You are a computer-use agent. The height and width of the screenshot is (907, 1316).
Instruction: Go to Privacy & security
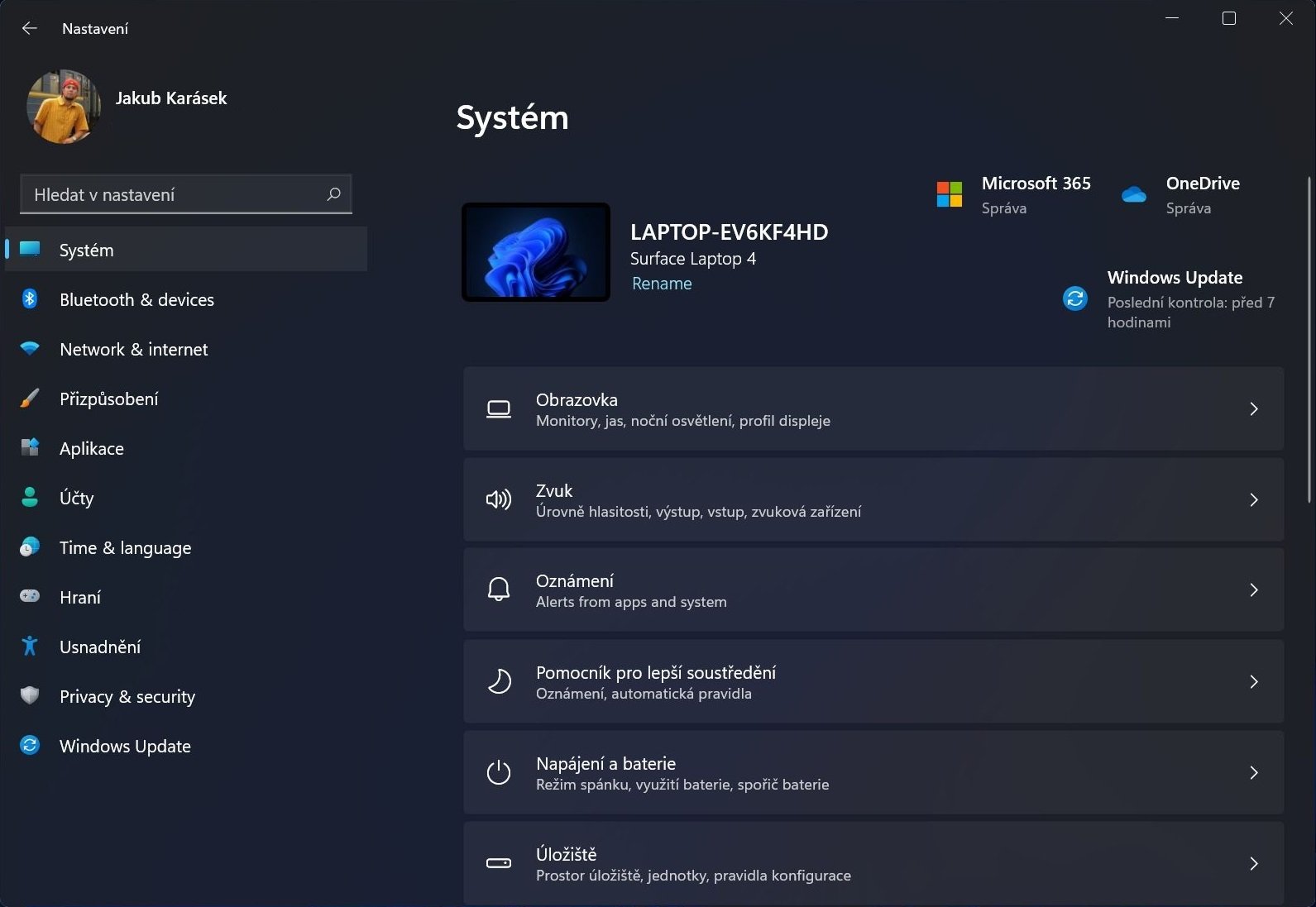pyautogui.click(x=186, y=696)
